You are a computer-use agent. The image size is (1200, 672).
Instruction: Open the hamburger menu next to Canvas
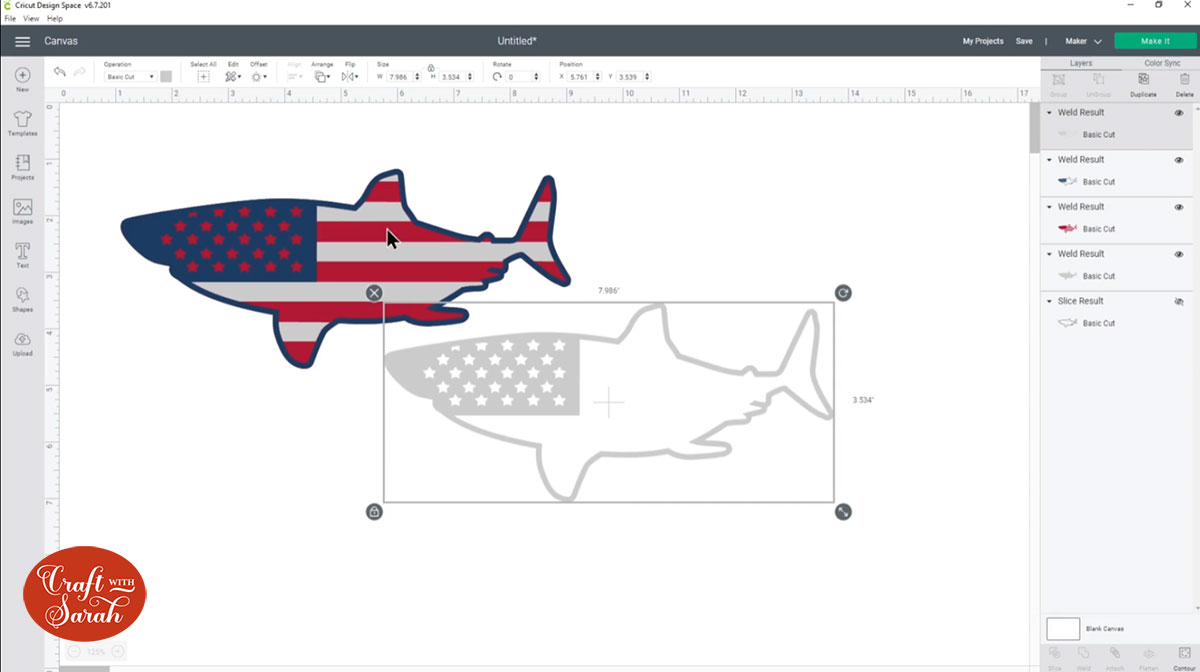pos(22,41)
